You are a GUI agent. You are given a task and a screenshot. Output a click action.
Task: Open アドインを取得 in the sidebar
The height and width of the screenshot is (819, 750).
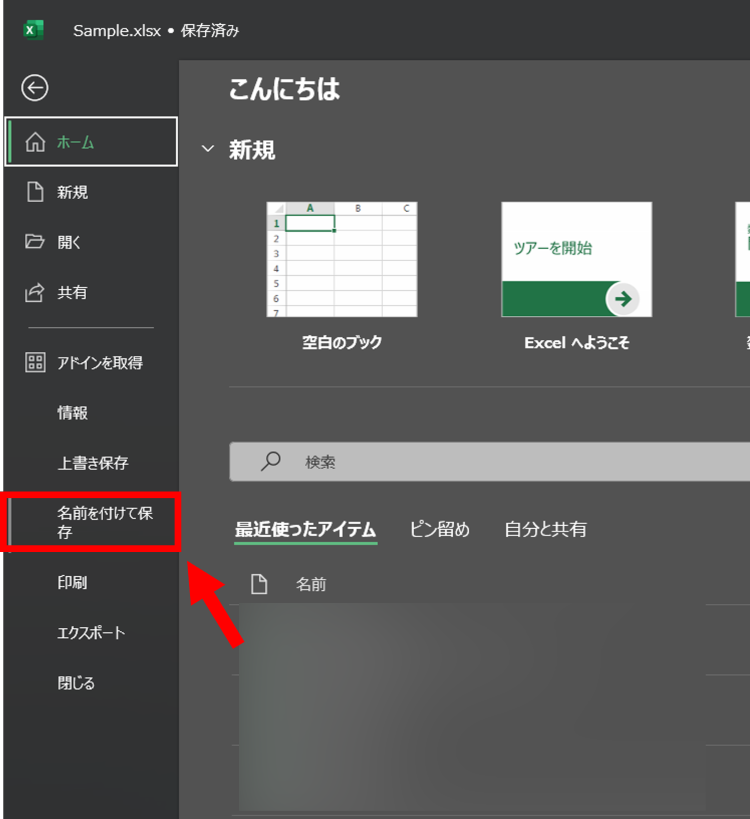click(x=91, y=362)
